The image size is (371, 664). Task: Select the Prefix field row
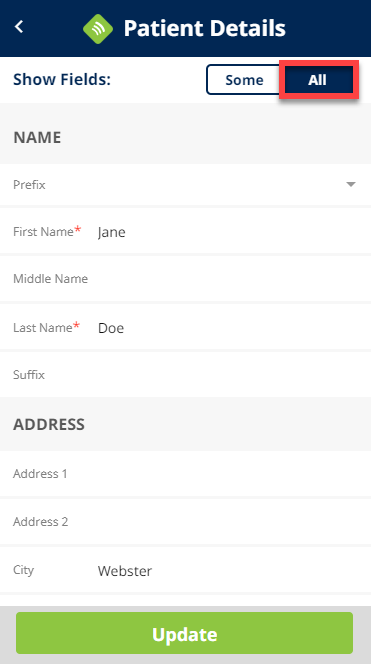point(186,185)
